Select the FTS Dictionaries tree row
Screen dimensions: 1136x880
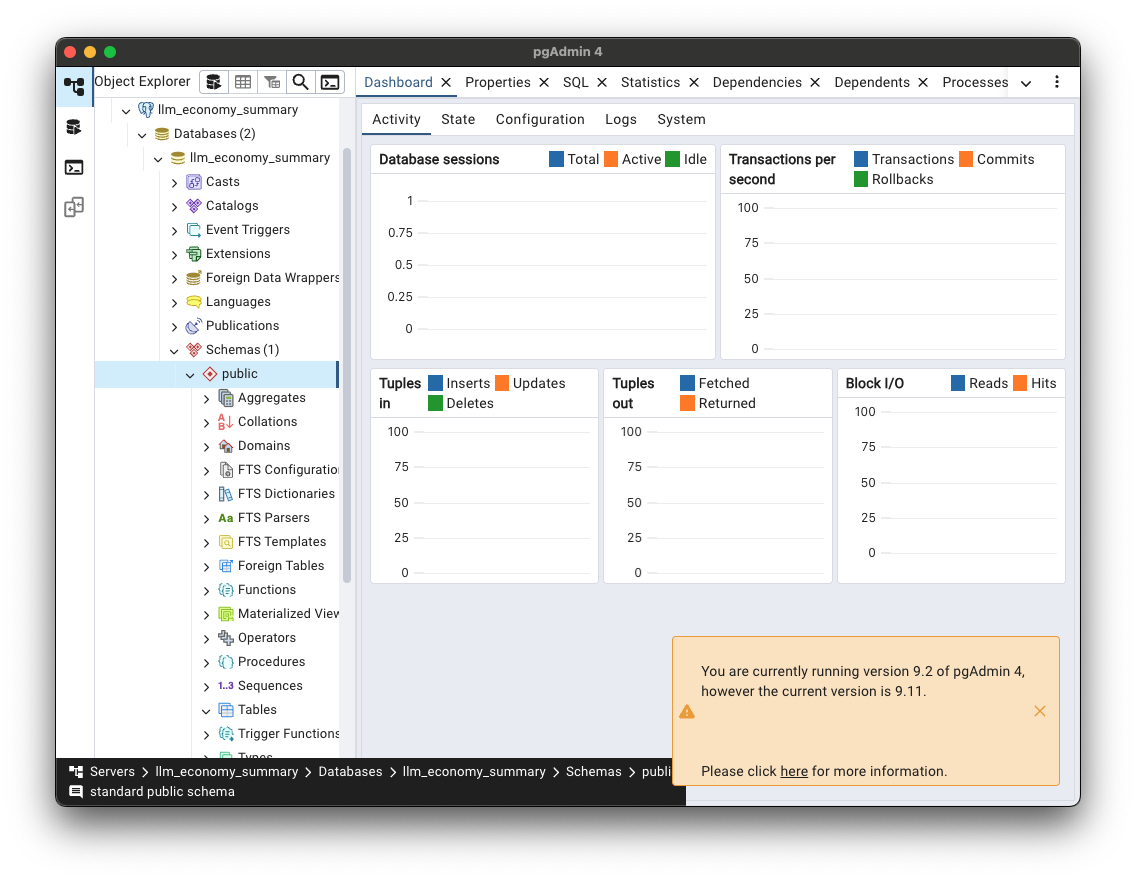tap(217, 494)
